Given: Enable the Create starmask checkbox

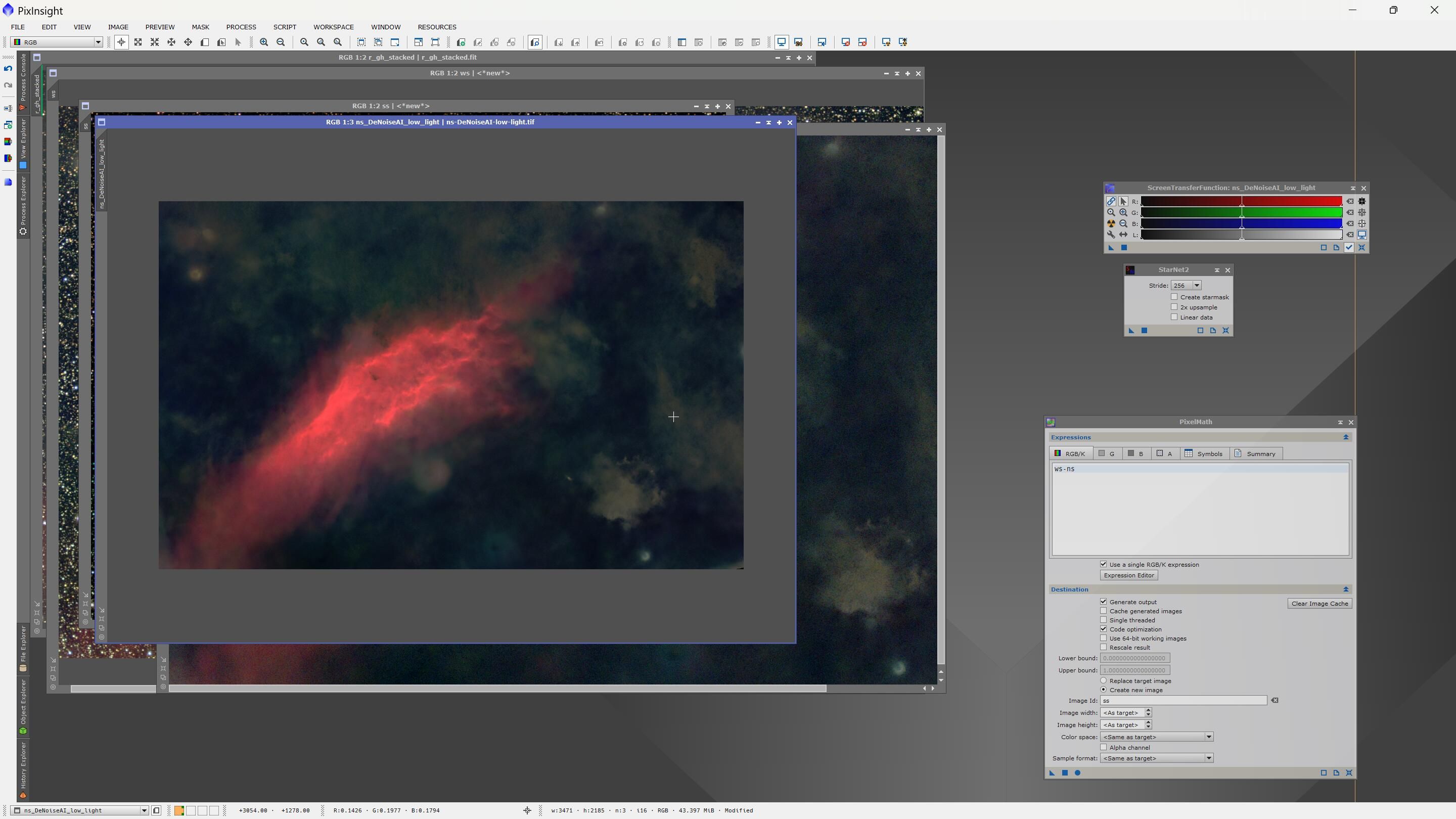Looking at the screenshot, I should pos(1174,297).
